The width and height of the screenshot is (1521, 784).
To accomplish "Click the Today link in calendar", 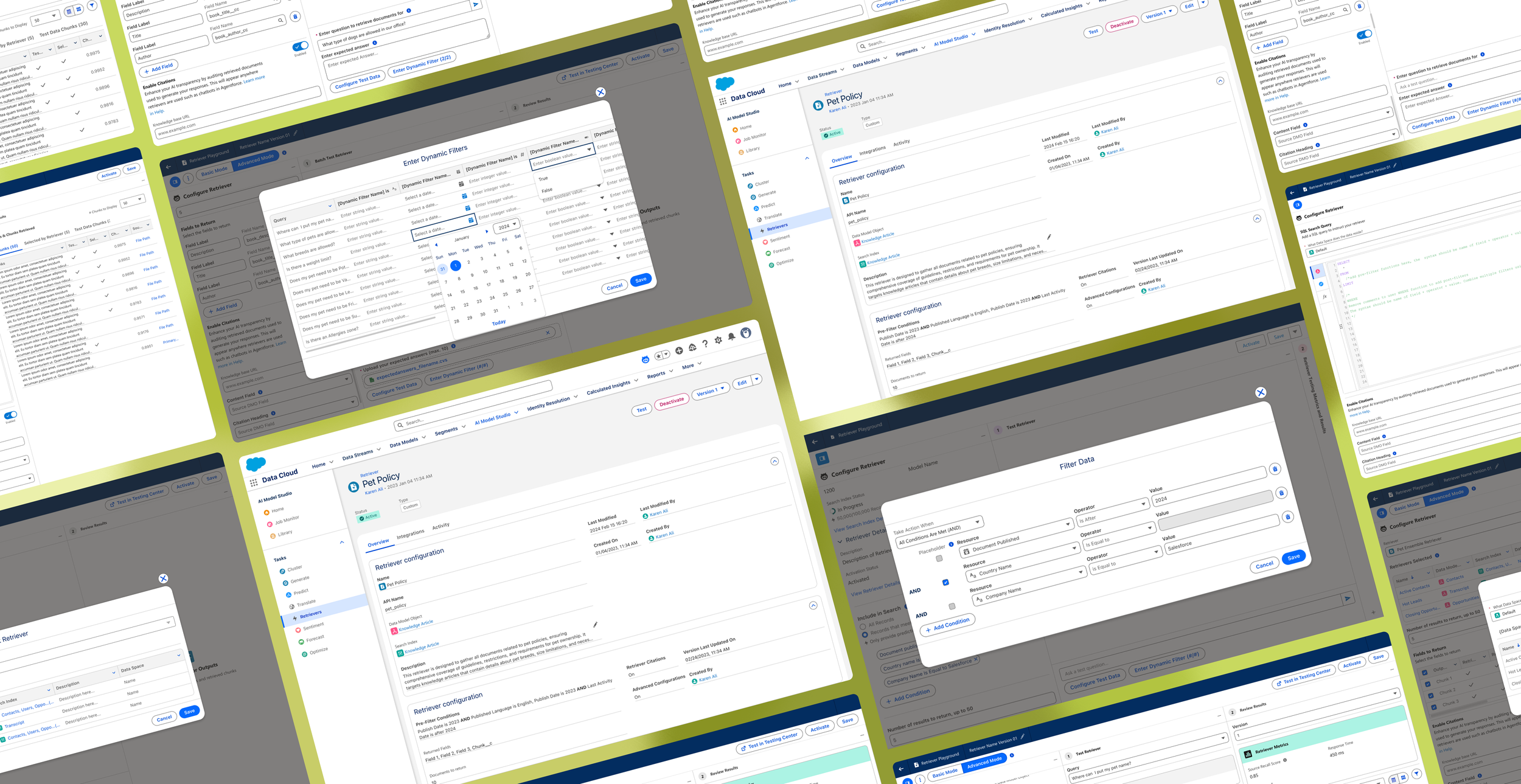I will (499, 322).
